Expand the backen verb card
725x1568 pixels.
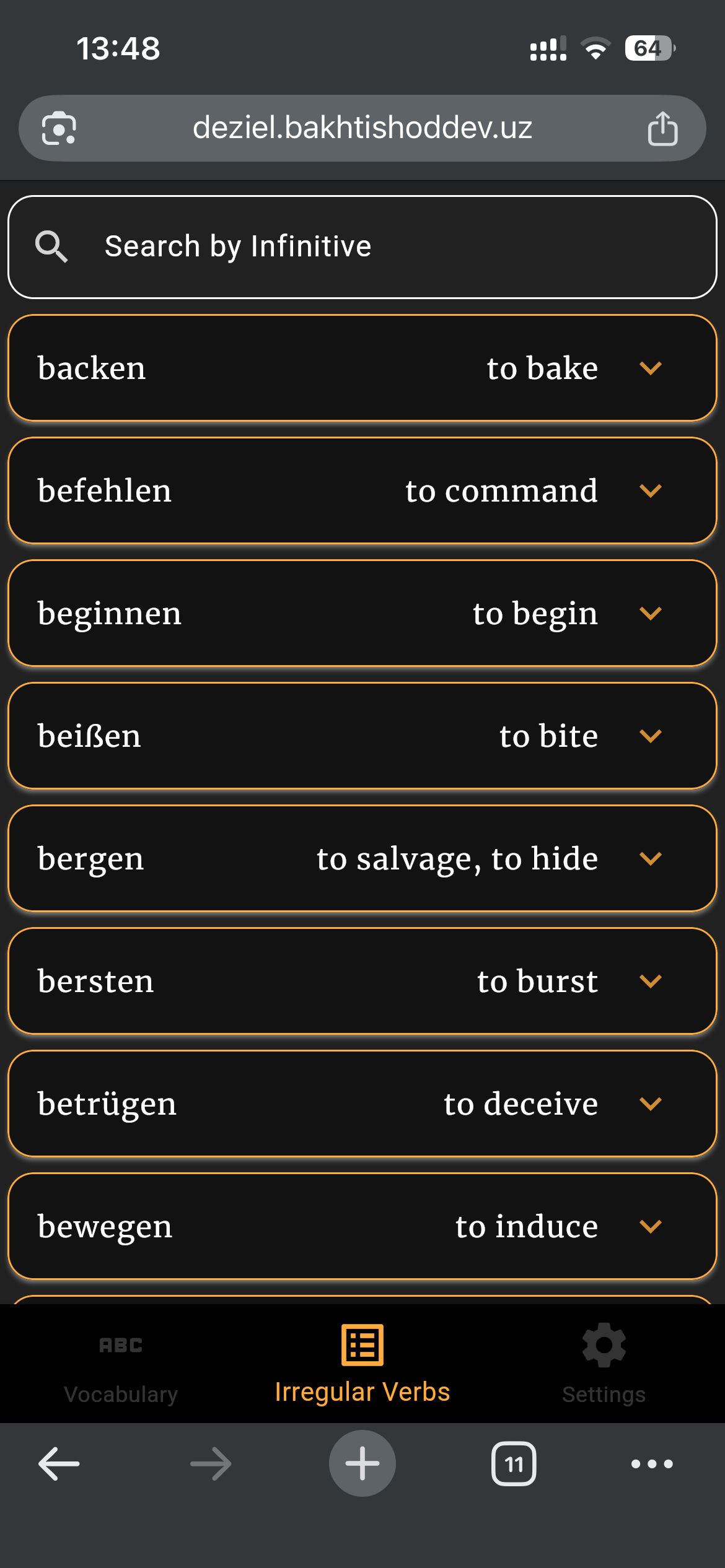pyautogui.click(x=651, y=368)
